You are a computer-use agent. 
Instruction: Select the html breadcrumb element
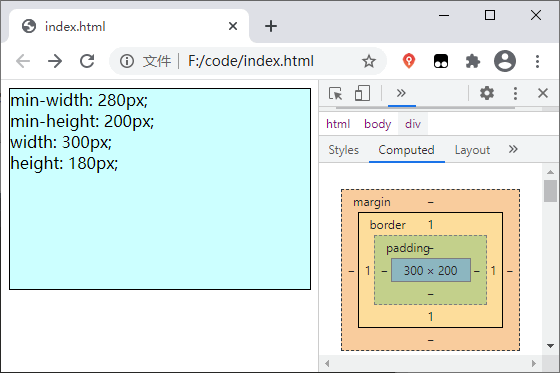(338, 124)
